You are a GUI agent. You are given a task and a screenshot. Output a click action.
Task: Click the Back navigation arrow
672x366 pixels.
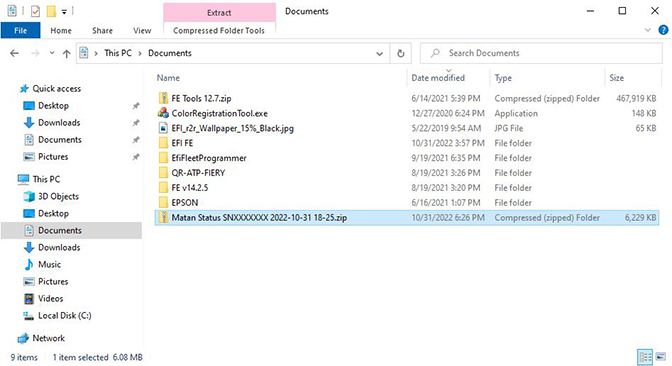tap(15, 53)
